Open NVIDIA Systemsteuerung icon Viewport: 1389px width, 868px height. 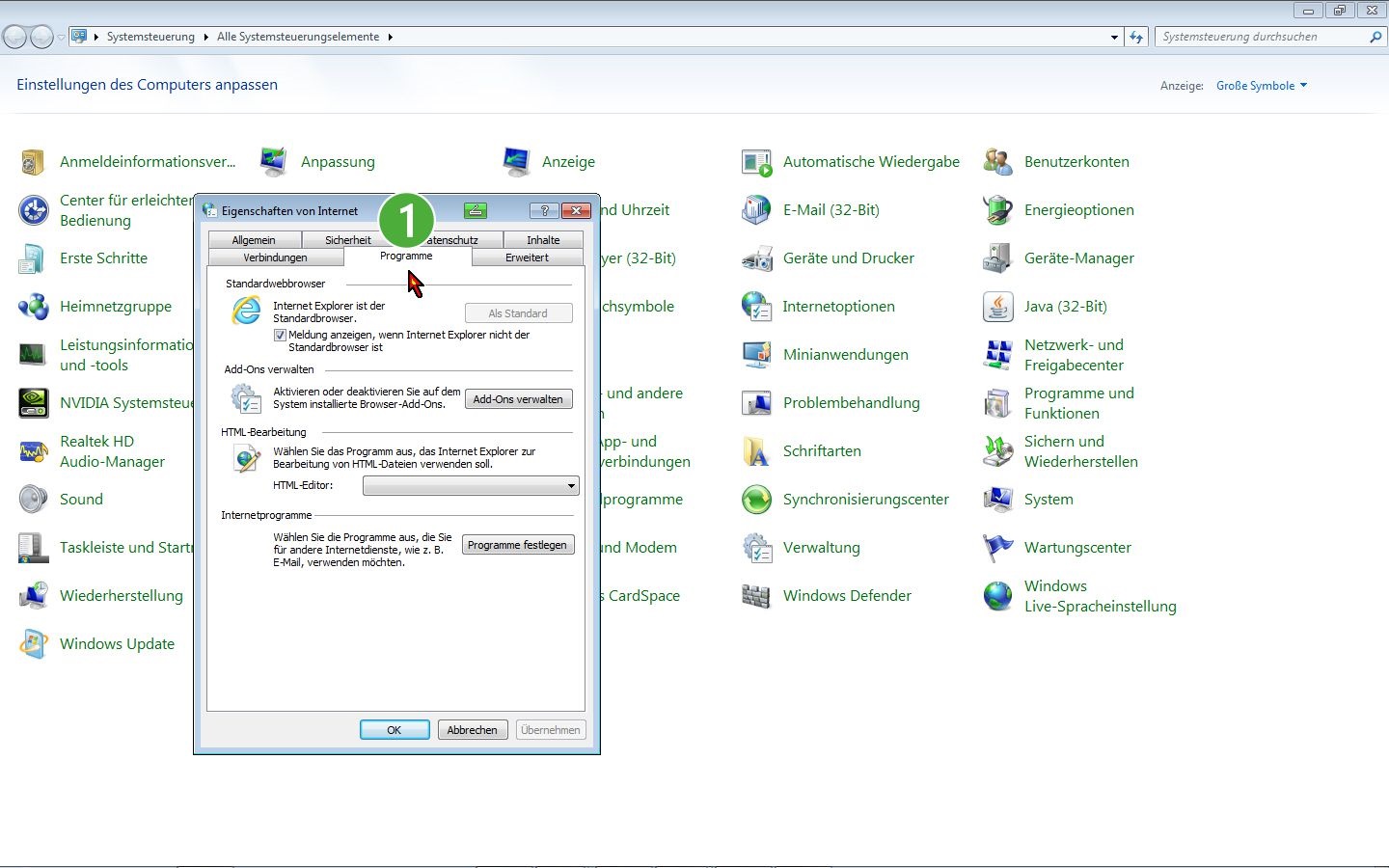pos(33,403)
